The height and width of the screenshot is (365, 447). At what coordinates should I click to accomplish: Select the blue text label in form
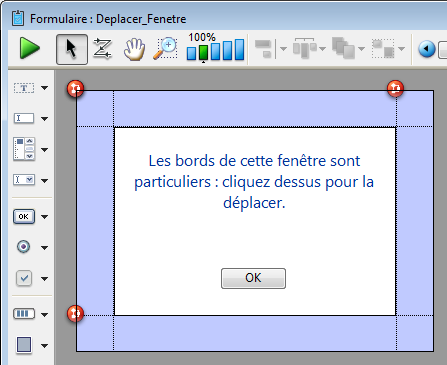click(254, 182)
